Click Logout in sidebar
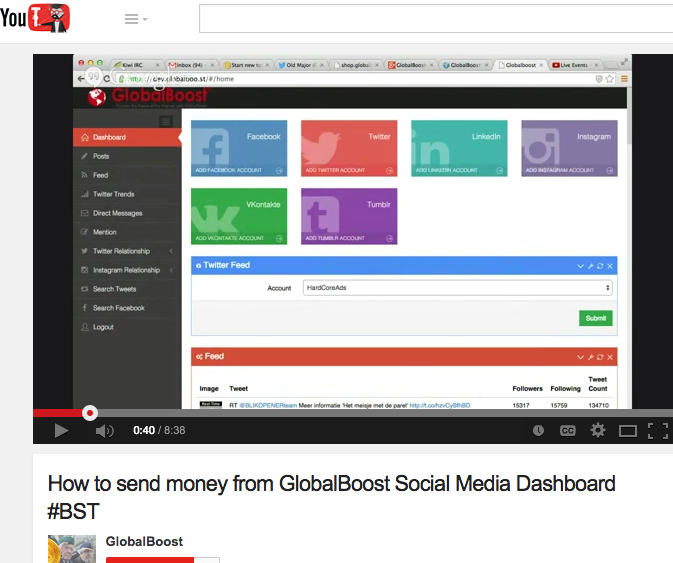Image resolution: width=673 pixels, height=563 pixels. (127, 327)
